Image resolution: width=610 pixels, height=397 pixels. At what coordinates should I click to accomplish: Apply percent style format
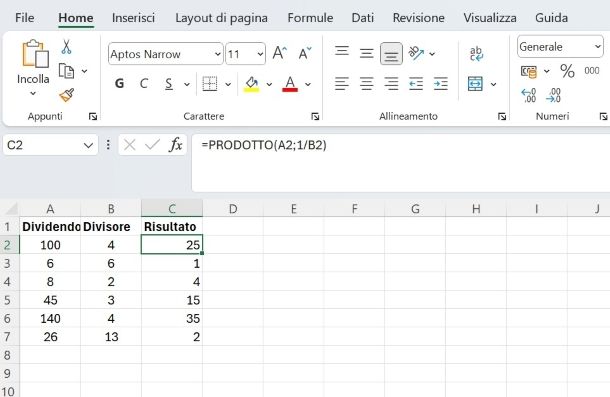(x=567, y=71)
